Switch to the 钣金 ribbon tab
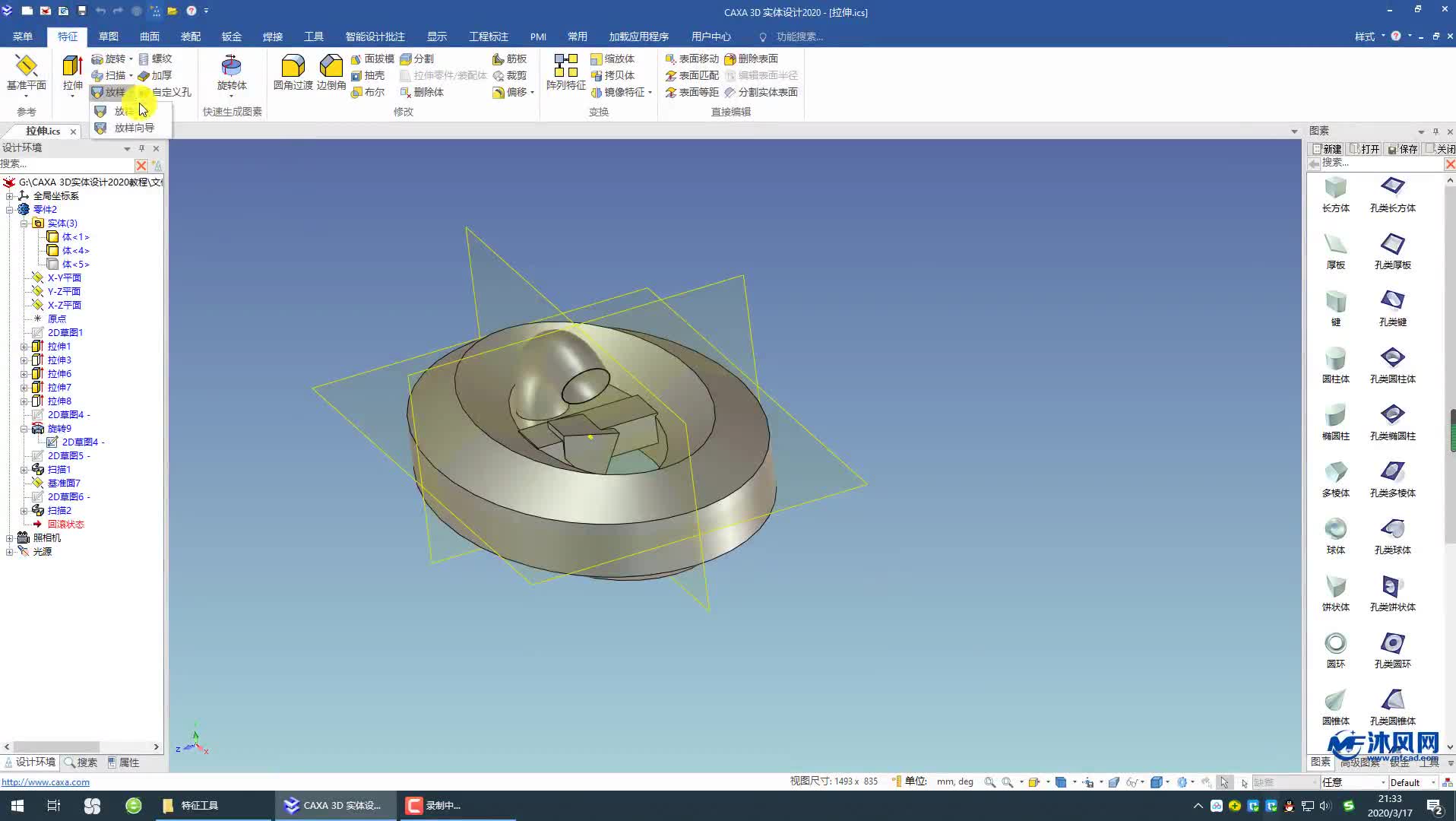 point(232,36)
